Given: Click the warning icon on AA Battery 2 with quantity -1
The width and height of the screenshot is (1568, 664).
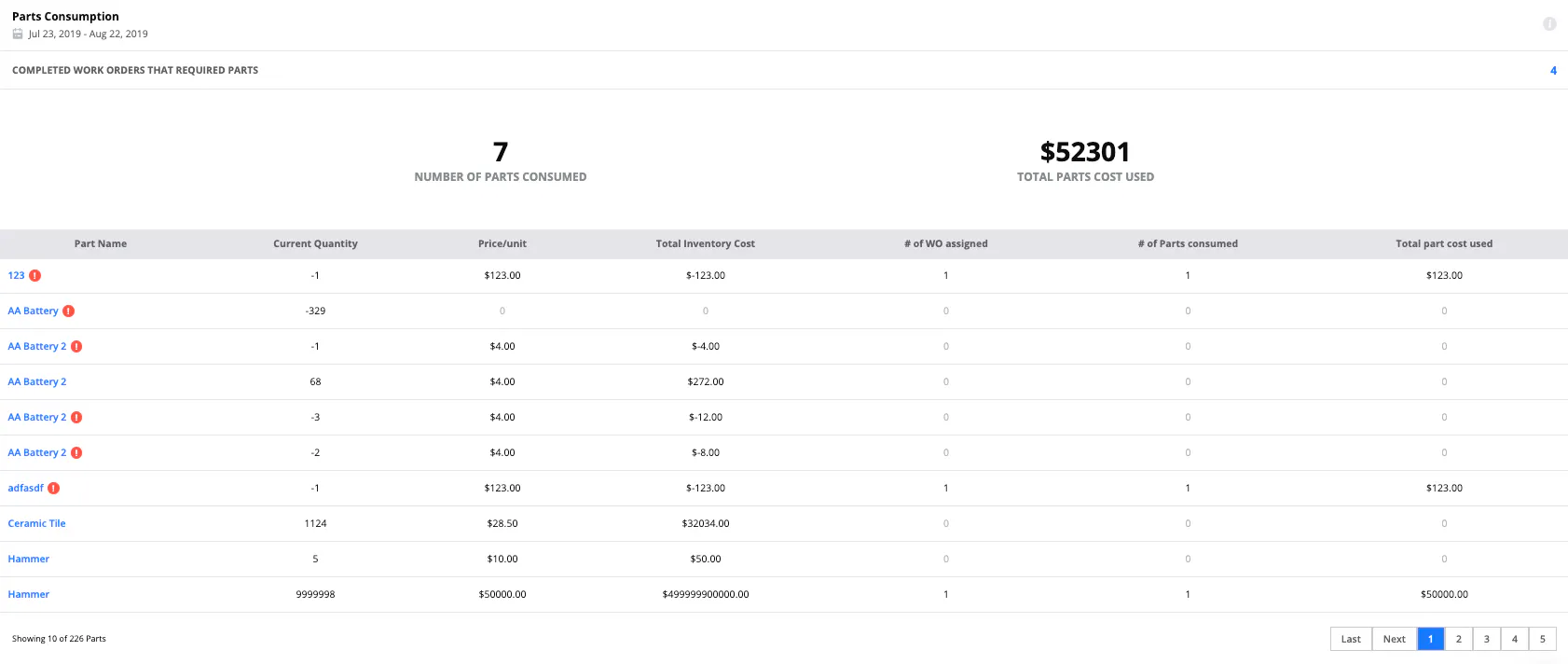Looking at the screenshot, I should point(76,346).
